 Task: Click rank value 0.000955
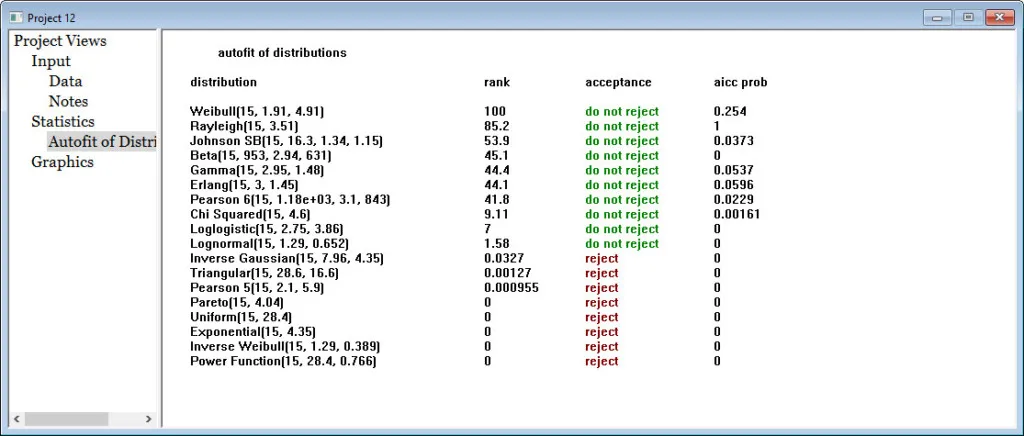pos(511,288)
